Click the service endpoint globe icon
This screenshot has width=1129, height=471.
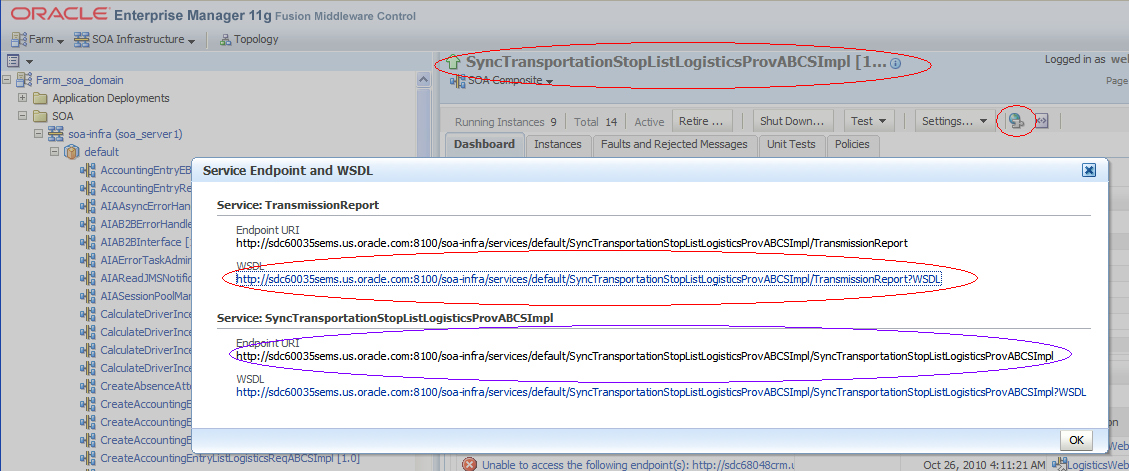pos(1016,121)
